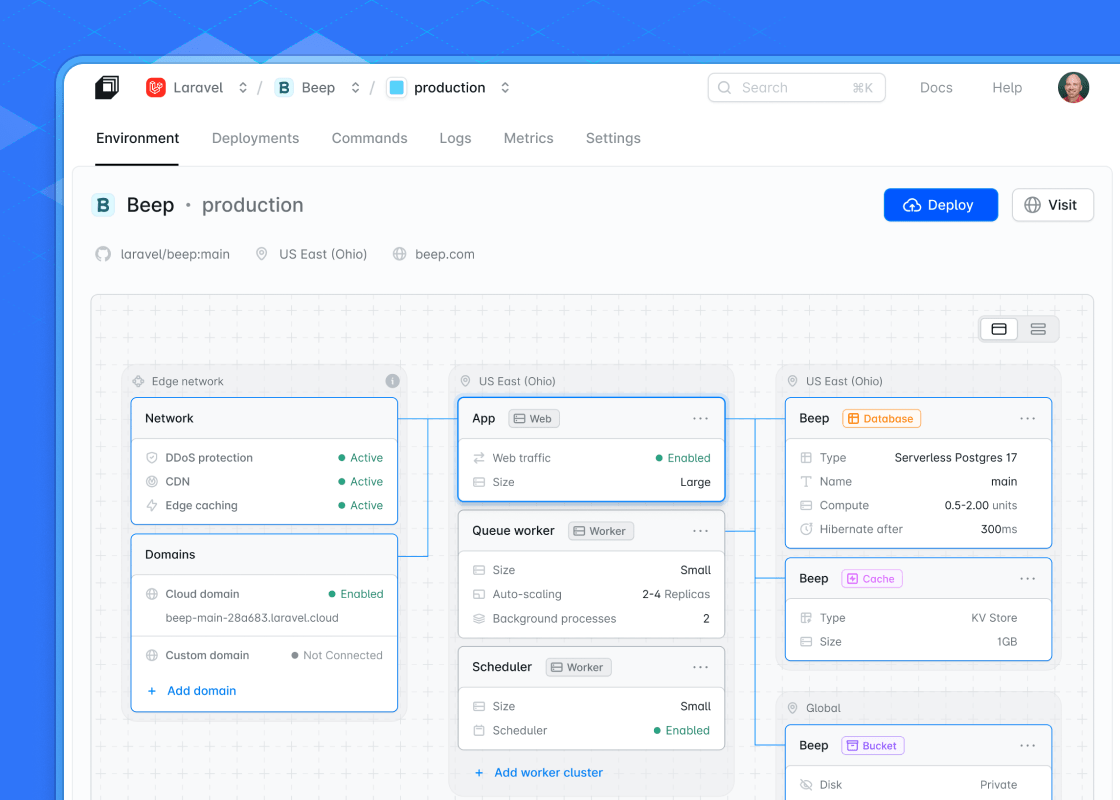Open the info icon on Edge network
This screenshot has height=800, width=1120.
pyautogui.click(x=392, y=381)
